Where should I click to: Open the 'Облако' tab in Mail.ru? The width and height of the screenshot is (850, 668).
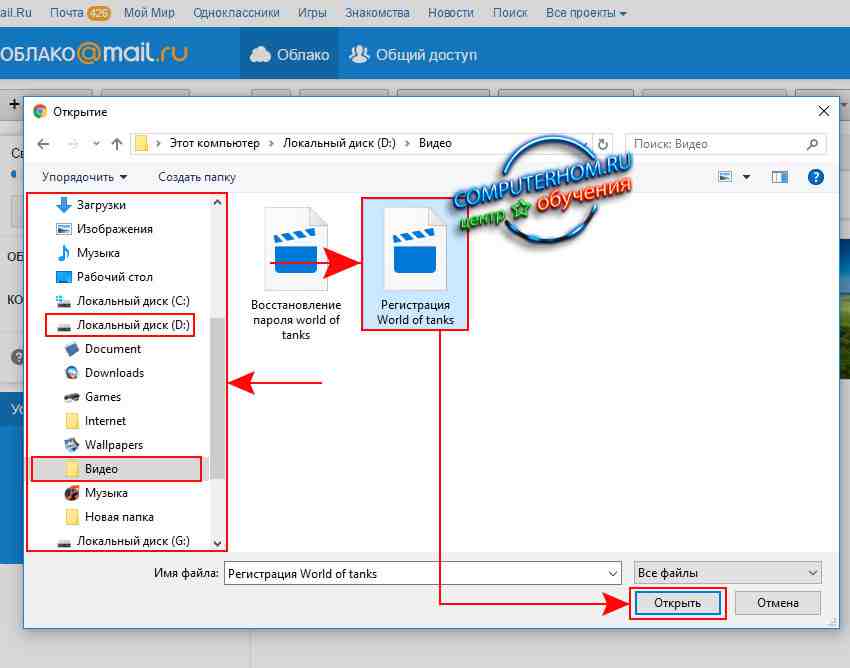(x=289, y=55)
